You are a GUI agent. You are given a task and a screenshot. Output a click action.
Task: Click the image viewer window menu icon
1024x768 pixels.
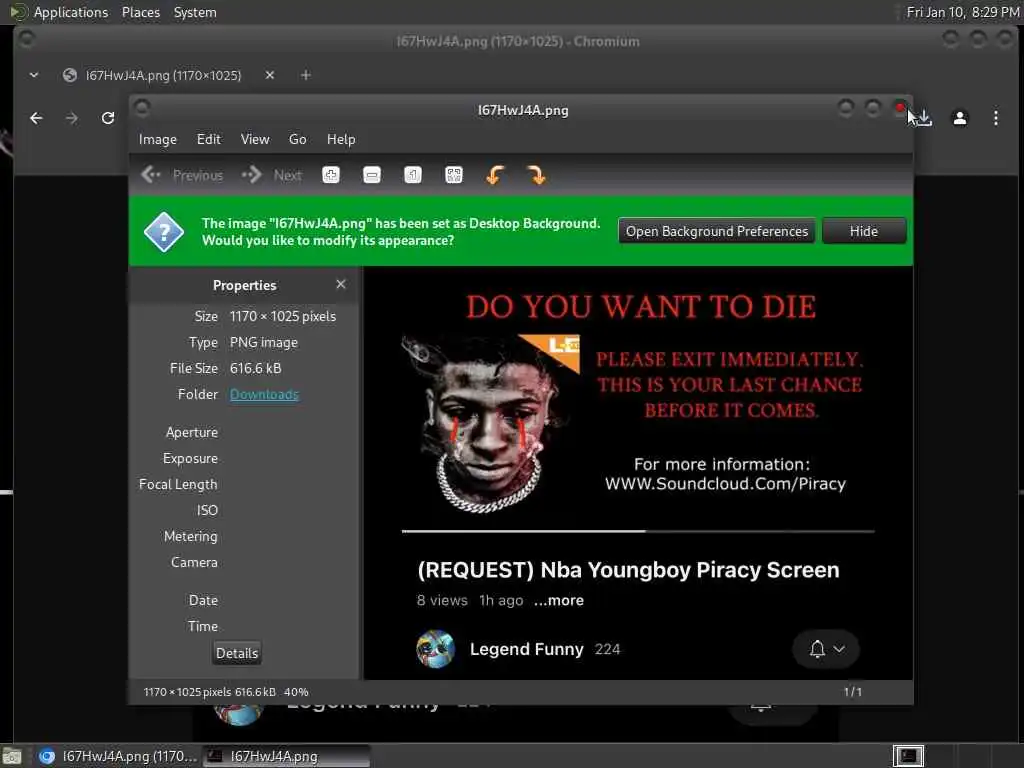(x=142, y=108)
